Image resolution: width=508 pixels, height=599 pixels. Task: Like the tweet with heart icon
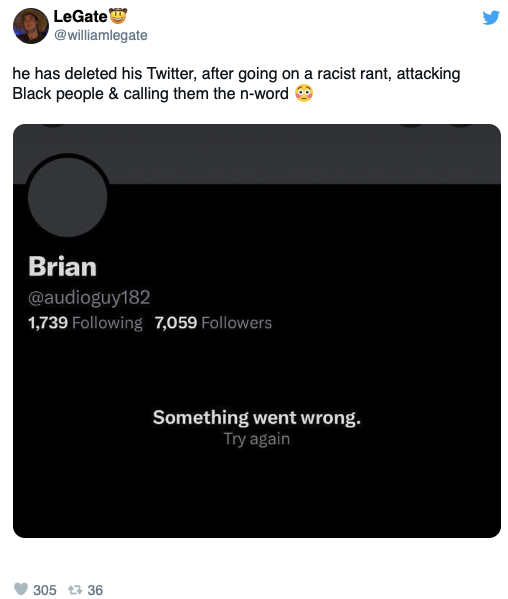tap(21, 589)
